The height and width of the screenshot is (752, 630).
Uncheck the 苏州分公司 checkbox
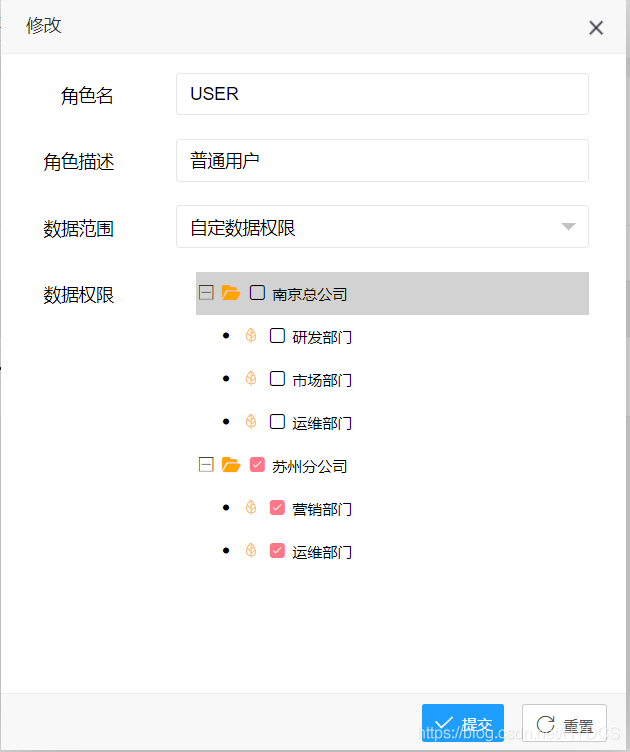(257, 465)
